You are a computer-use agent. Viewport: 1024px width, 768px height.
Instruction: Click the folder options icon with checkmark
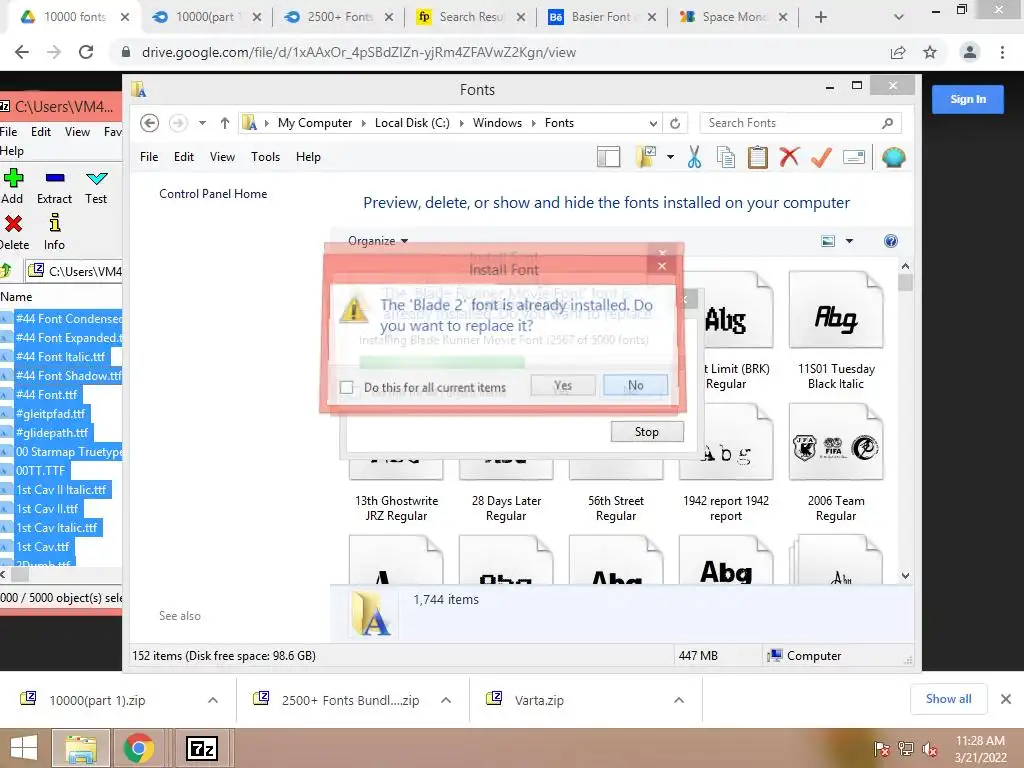pos(646,157)
